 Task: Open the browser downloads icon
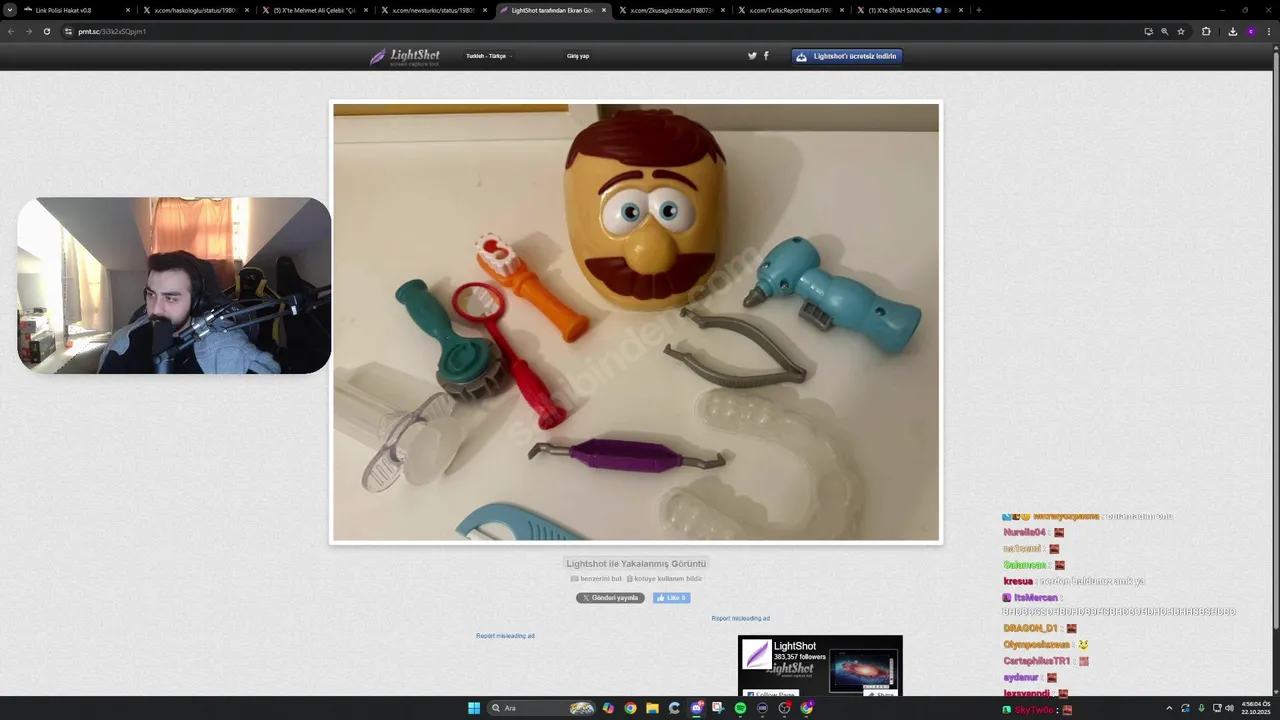[1232, 31]
